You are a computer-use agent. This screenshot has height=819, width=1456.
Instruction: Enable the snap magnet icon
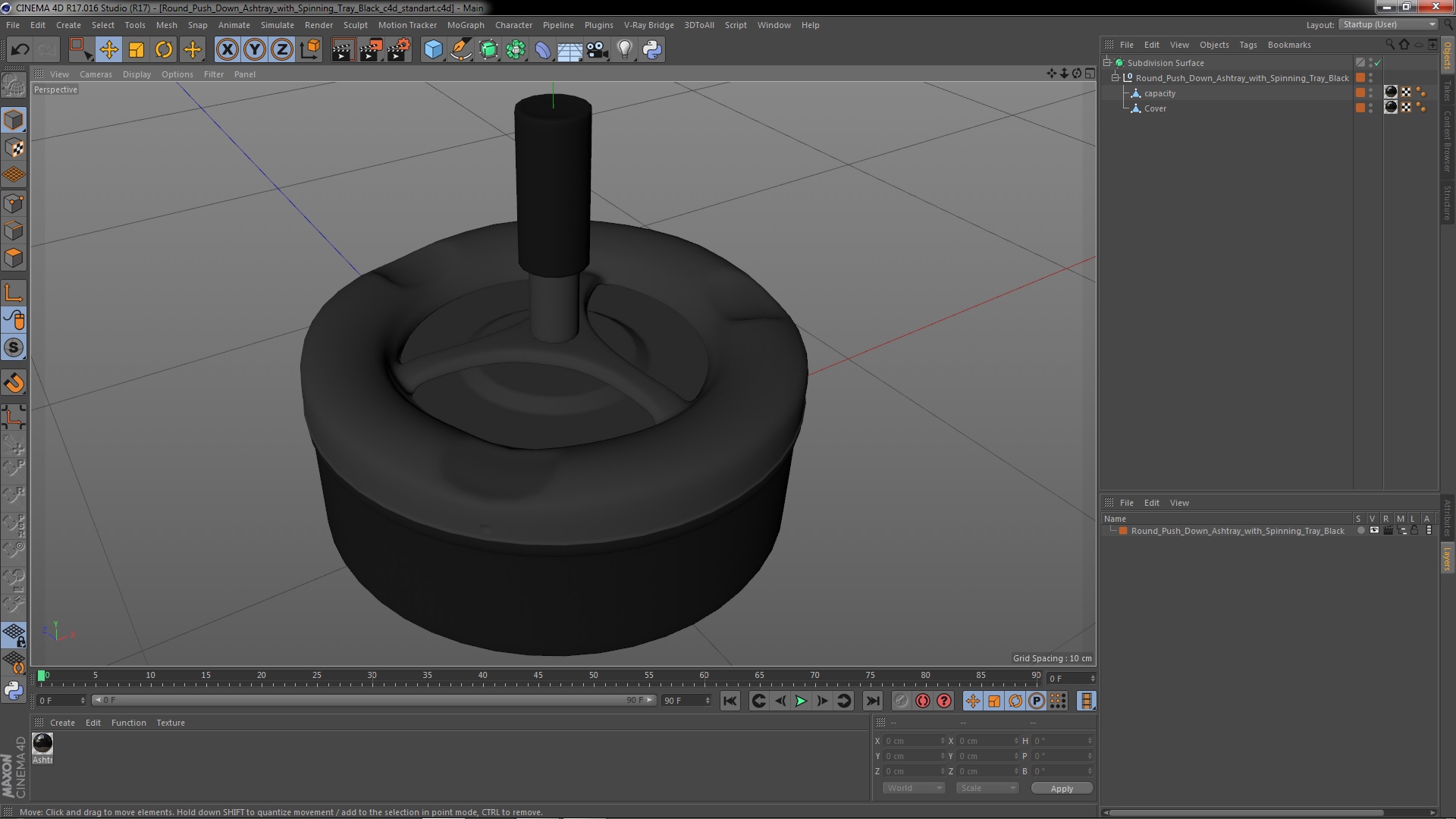pos(14,383)
